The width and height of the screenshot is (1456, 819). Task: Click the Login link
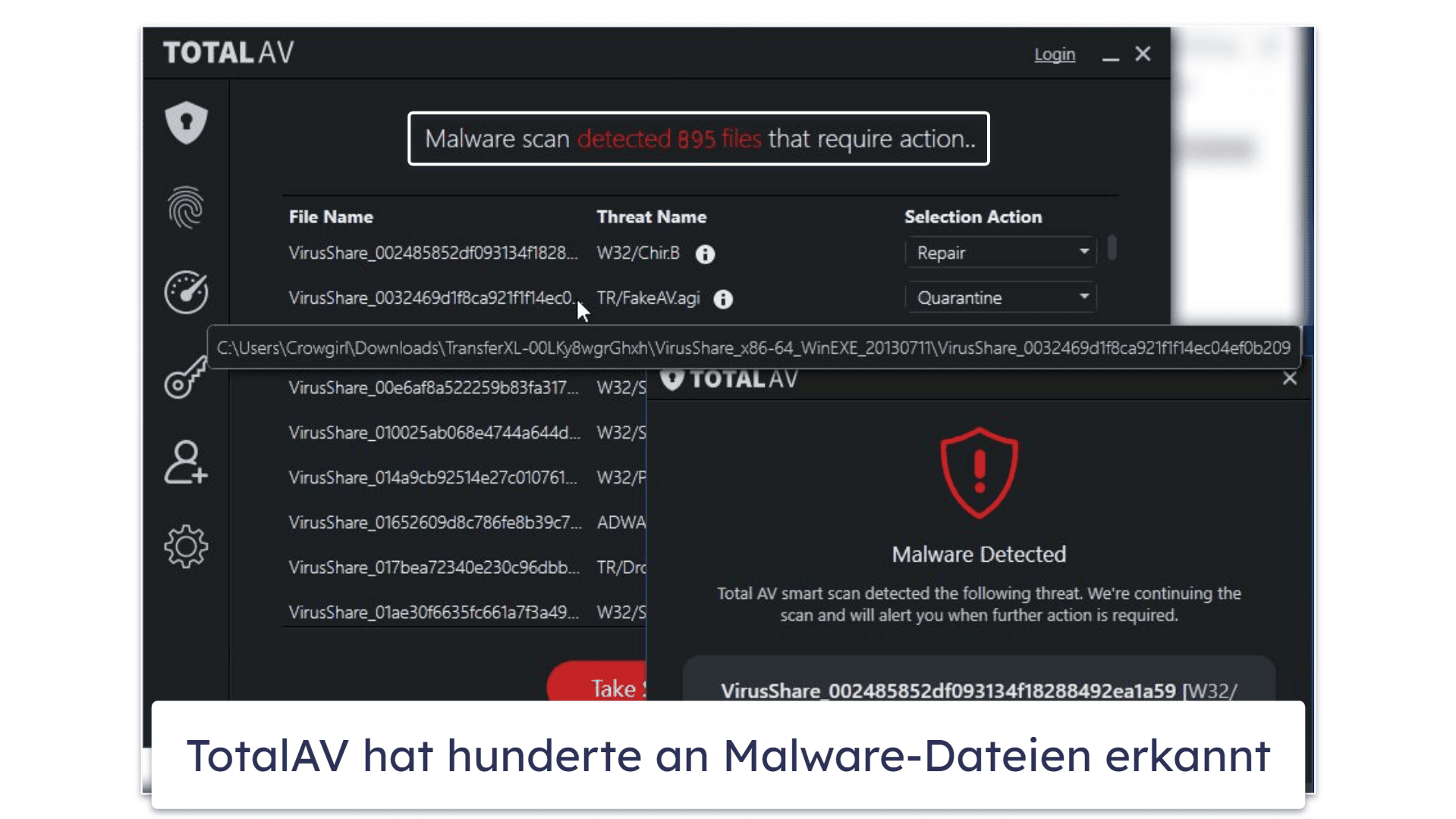point(1055,54)
